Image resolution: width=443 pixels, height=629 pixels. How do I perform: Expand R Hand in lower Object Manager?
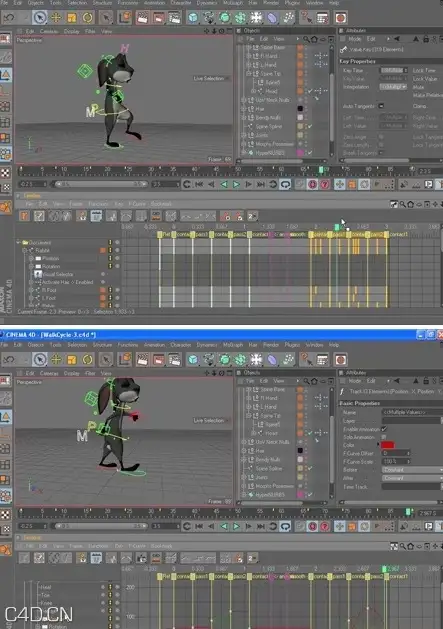point(248,398)
